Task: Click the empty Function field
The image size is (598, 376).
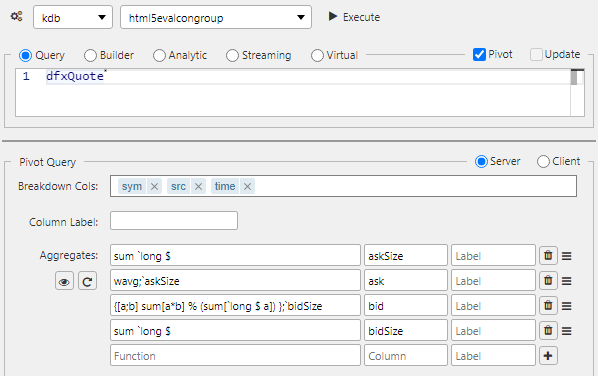Action: click(235, 356)
